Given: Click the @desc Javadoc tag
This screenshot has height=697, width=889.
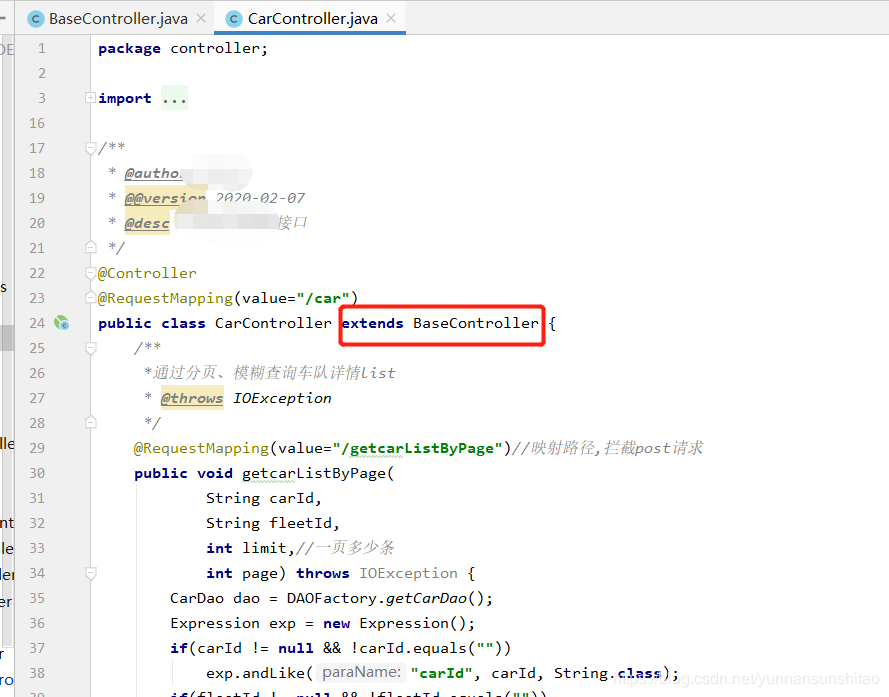Looking at the screenshot, I should tap(147, 223).
